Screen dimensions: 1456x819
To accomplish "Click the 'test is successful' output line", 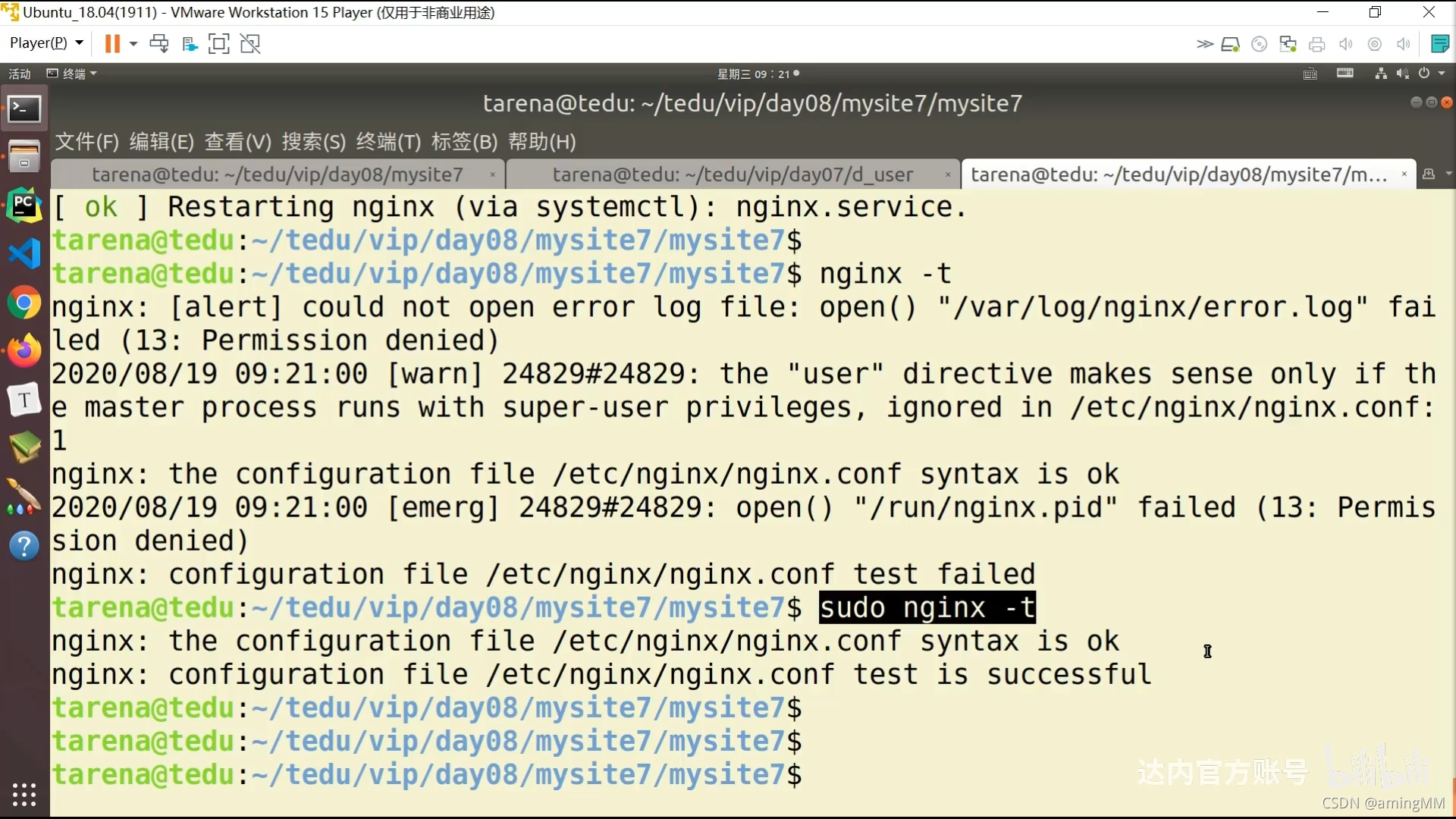I will 601,675.
